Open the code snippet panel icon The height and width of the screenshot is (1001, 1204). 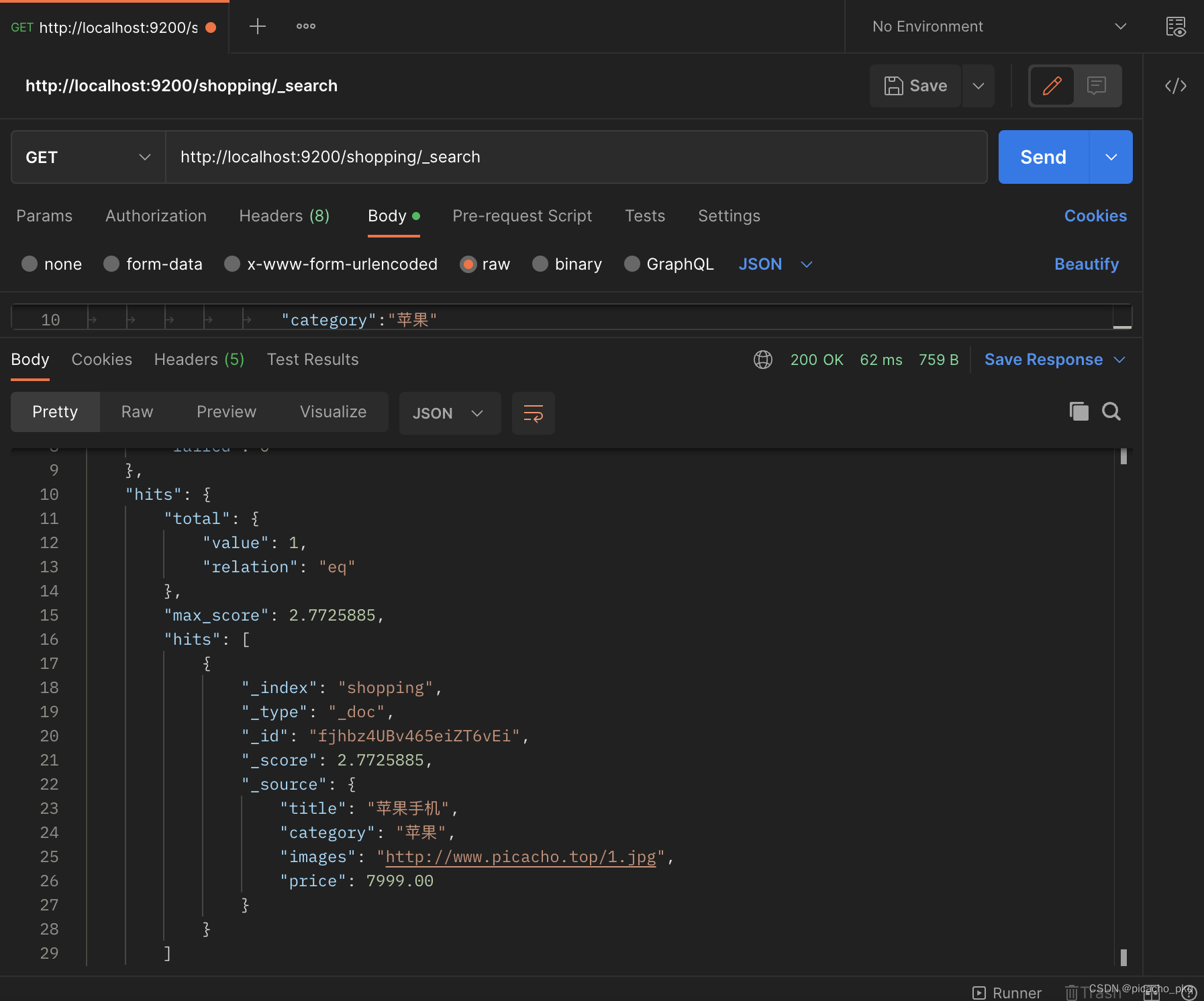pos(1175,86)
